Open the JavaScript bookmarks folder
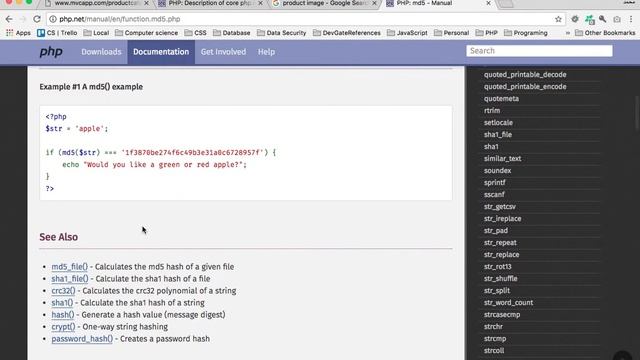Screen dimensions: 640x360 click(407, 33)
